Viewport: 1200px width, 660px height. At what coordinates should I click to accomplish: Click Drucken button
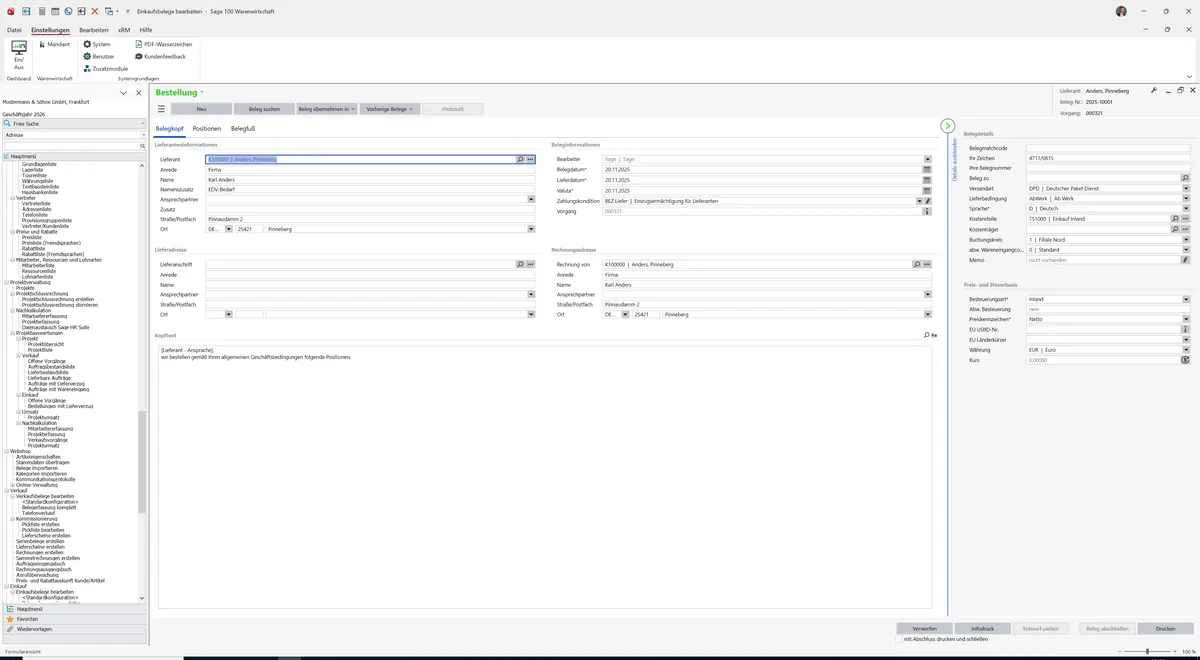(1165, 628)
